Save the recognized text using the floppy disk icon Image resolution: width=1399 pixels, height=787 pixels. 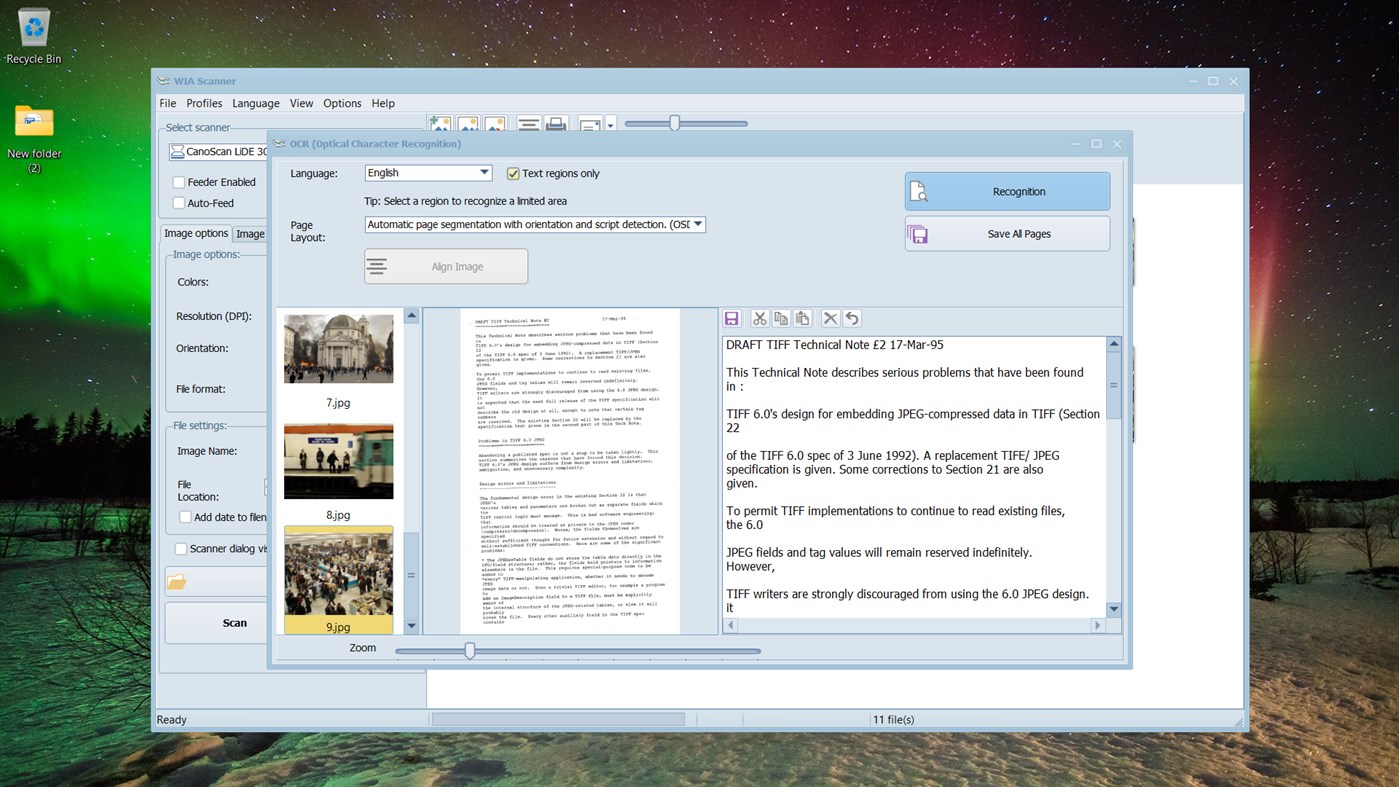[731, 318]
